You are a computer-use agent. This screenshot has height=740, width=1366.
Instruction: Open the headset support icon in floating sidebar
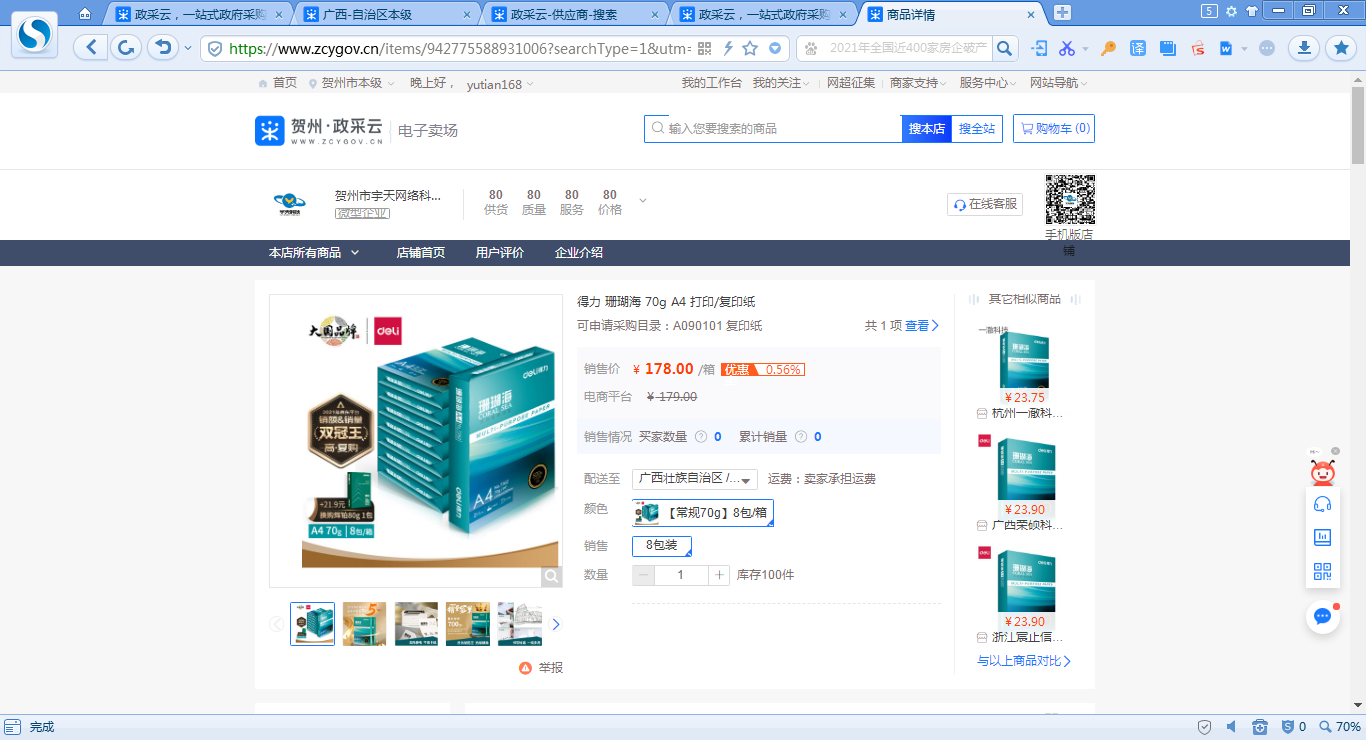click(x=1322, y=504)
